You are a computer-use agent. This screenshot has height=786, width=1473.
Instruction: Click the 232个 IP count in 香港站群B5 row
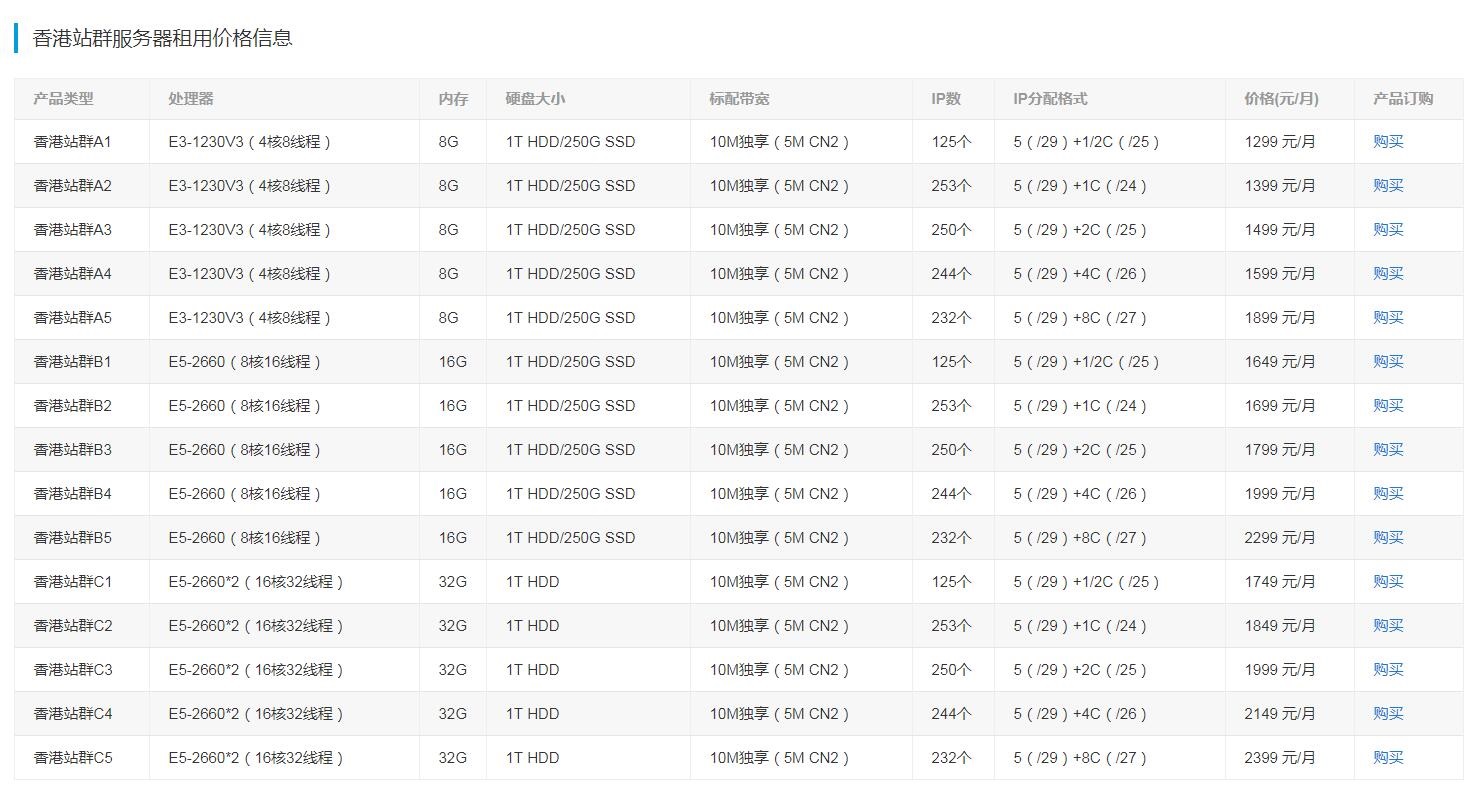pos(951,538)
